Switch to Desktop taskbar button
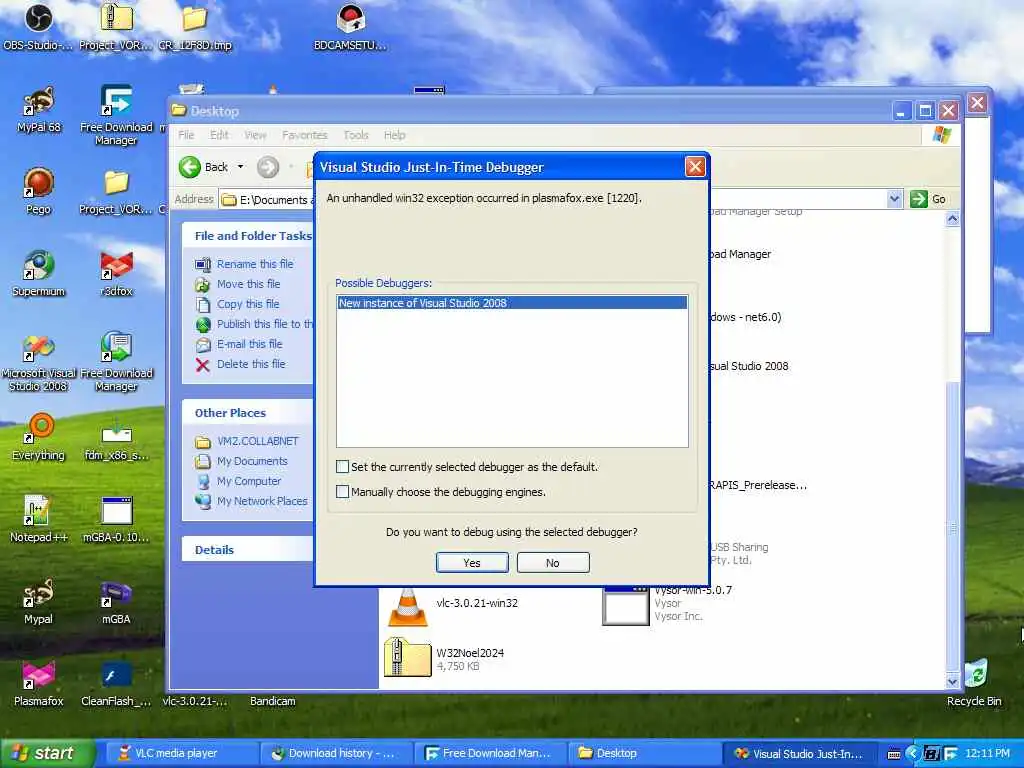Screen dimensions: 1024x768 [x=645, y=753]
